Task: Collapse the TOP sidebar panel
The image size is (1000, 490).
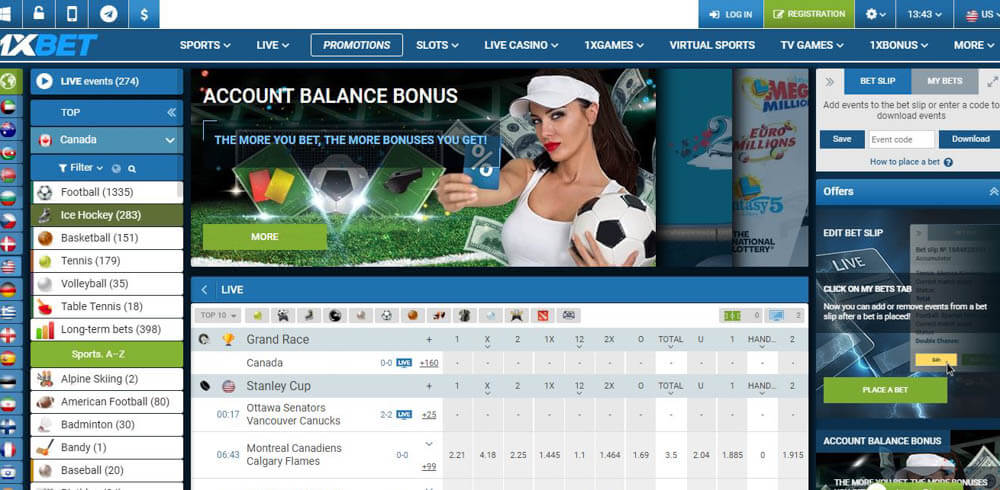Action: click(171, 113)
